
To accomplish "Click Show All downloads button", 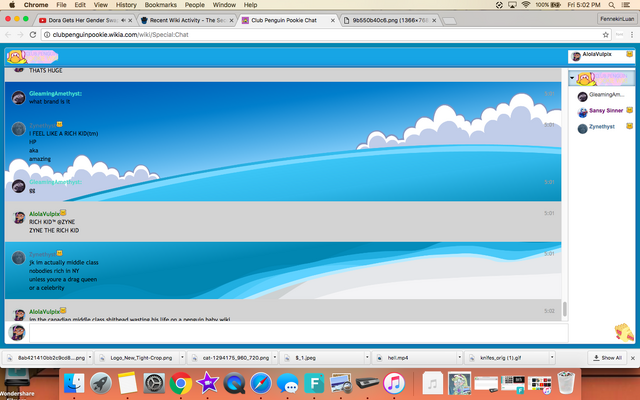I will point(607,358).
